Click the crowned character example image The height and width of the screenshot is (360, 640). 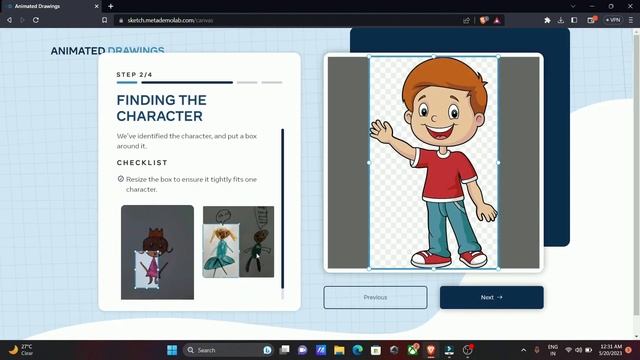[x=158, y=252]
